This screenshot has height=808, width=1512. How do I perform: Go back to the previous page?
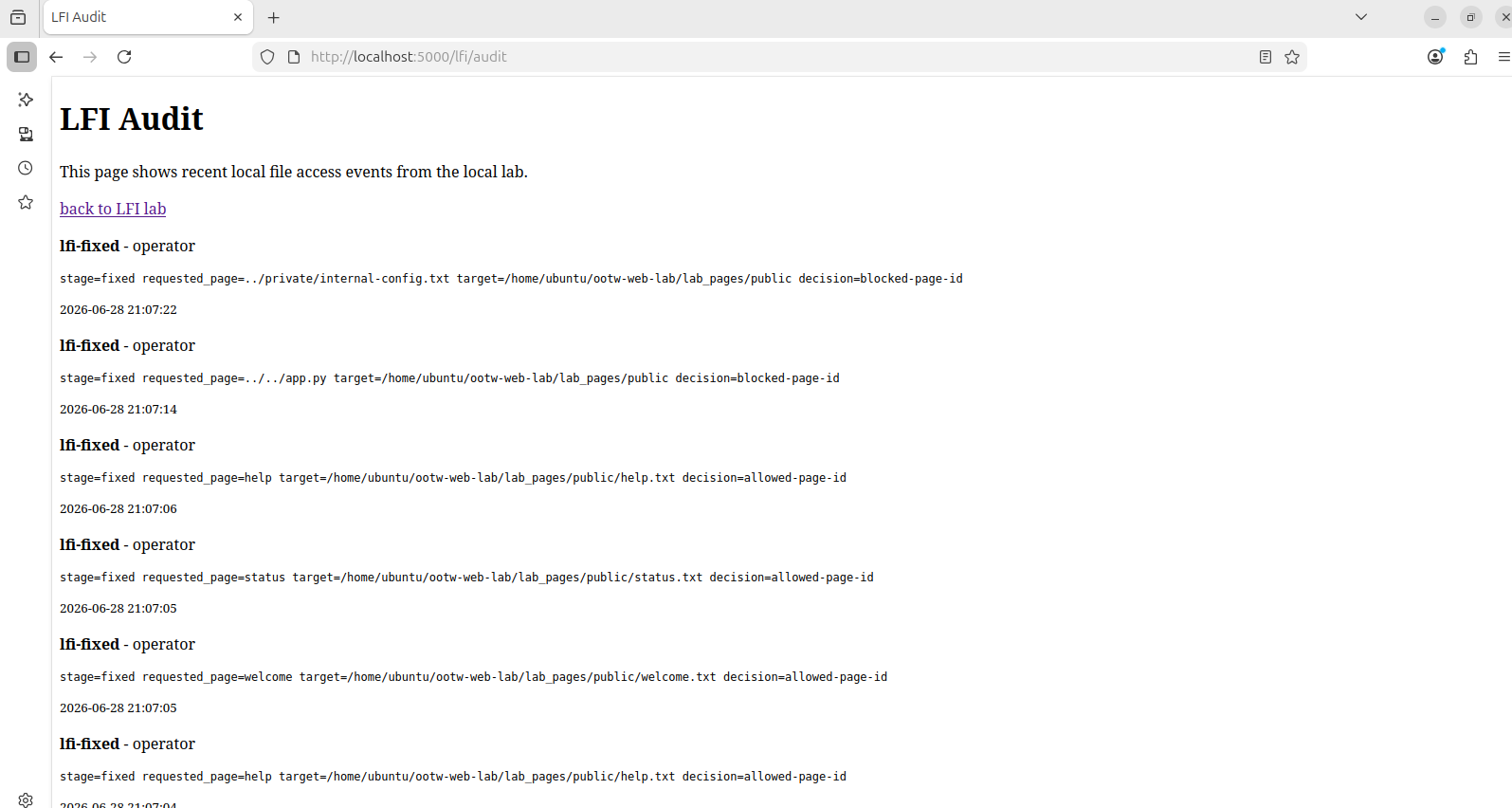click(56, 57)
